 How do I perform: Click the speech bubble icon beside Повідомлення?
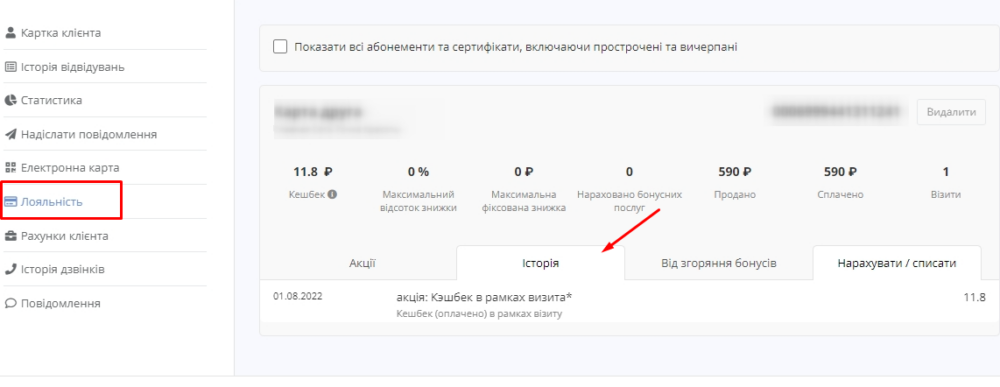(x=10, y=303)
